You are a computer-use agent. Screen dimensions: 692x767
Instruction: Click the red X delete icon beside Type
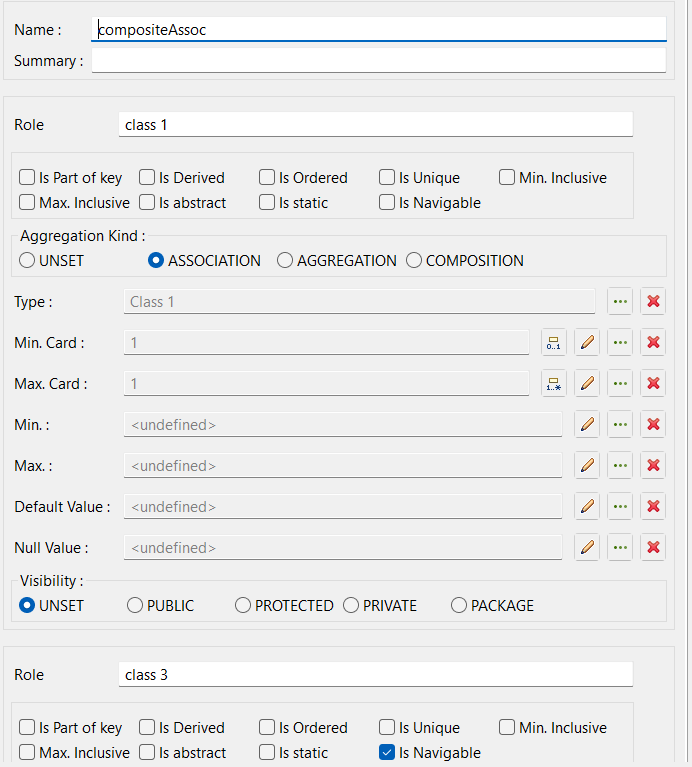653,301
